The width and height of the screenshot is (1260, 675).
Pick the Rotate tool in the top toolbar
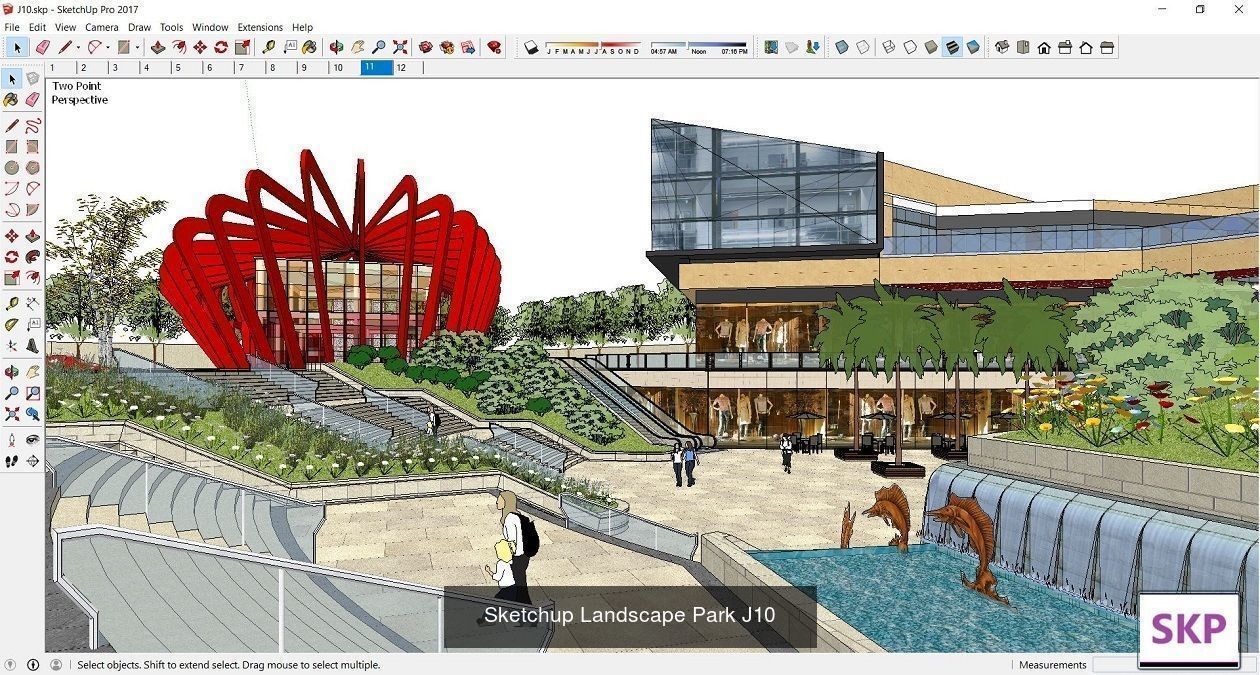pos(221,47)
